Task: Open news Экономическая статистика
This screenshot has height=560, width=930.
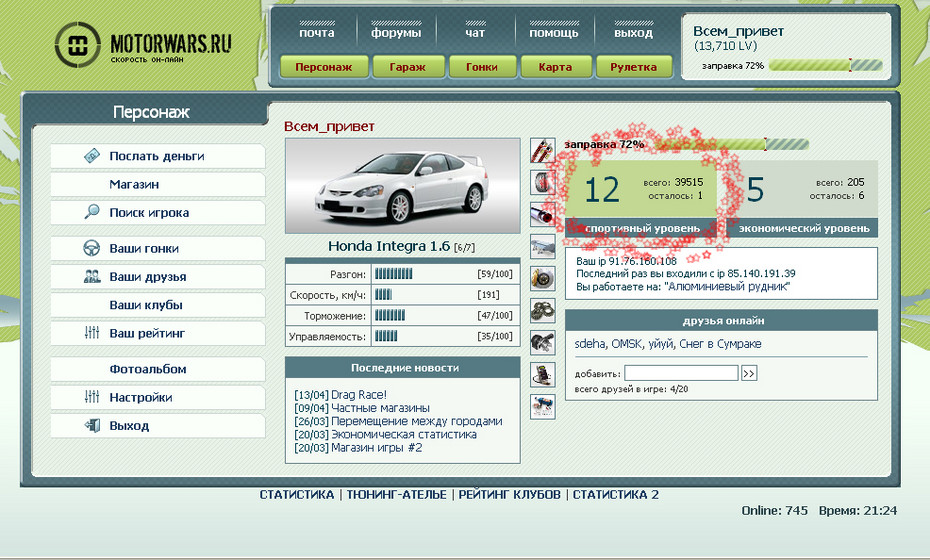Action: [x=404, y=434]
